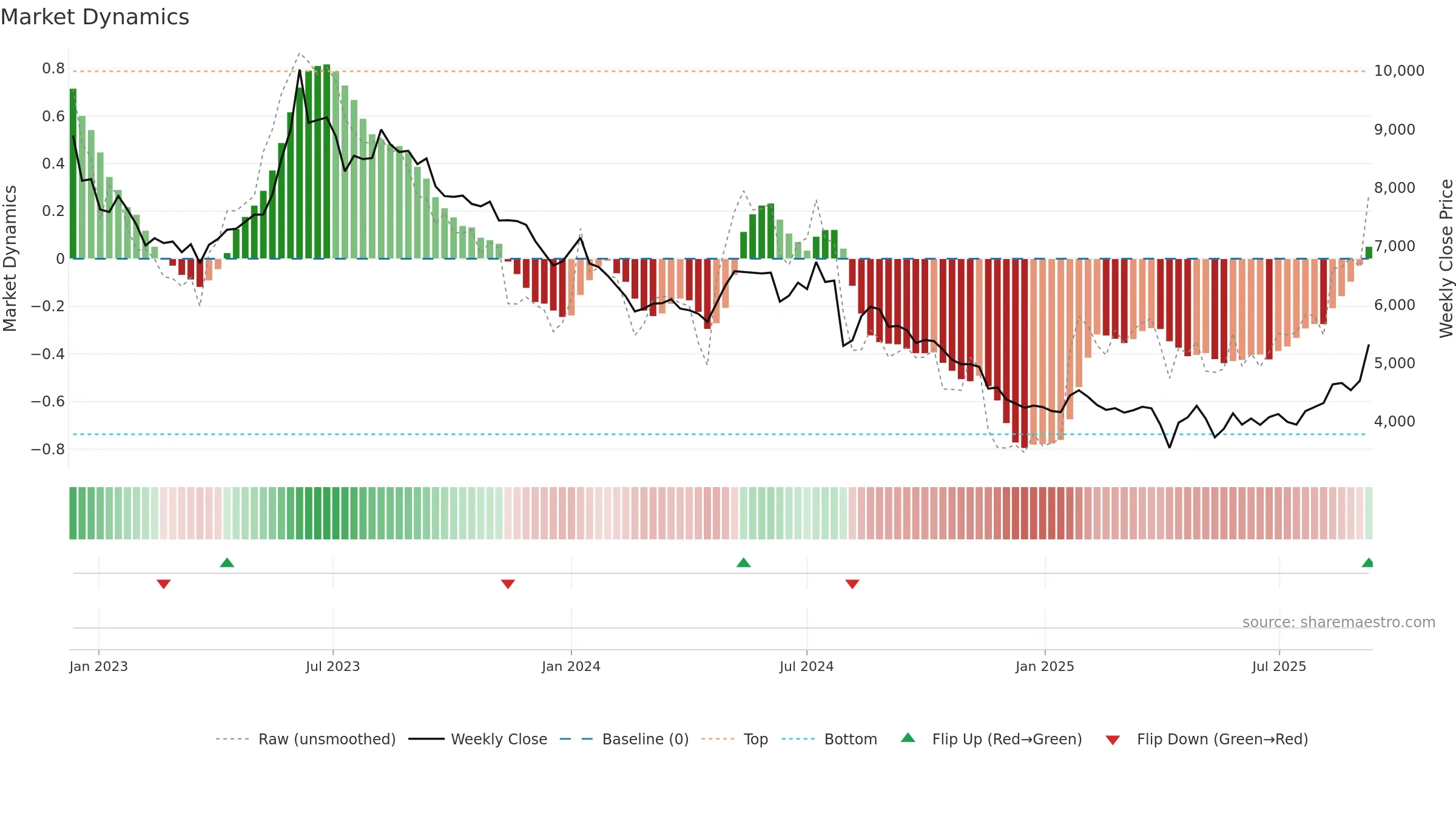Screen dimensions: 1456x819
Task: Click the Jul 2024 x-axis label
Action: [x=806, y=666]
